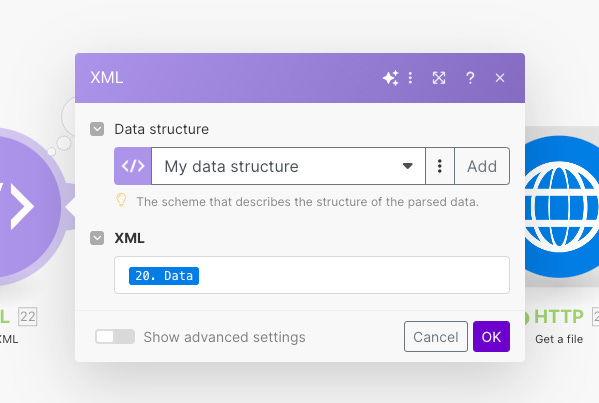Click the purple code tag icon

(133, 166)
